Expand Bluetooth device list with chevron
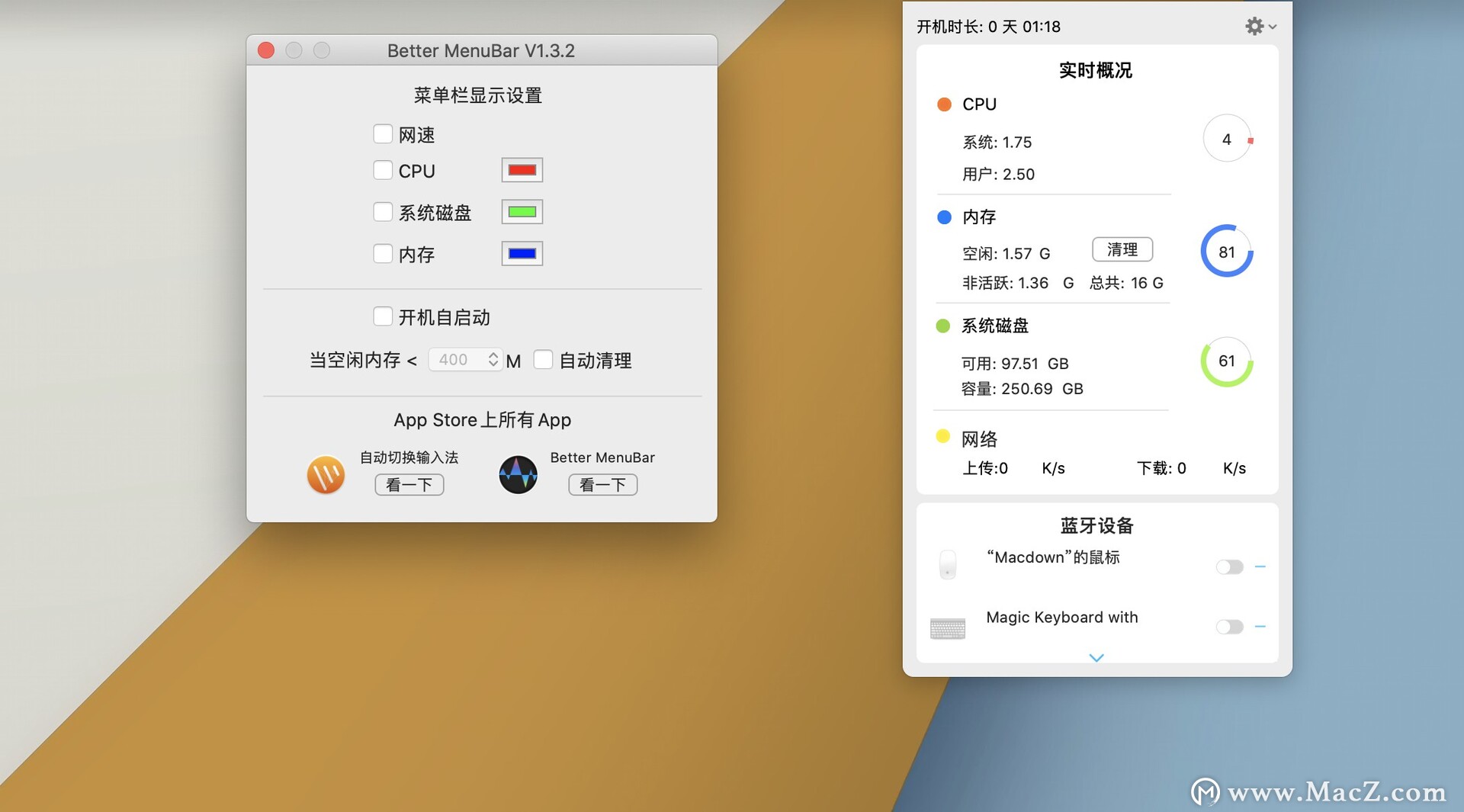The height and width of the screenshot is (812, 1464). click(x=1096, y=657)
